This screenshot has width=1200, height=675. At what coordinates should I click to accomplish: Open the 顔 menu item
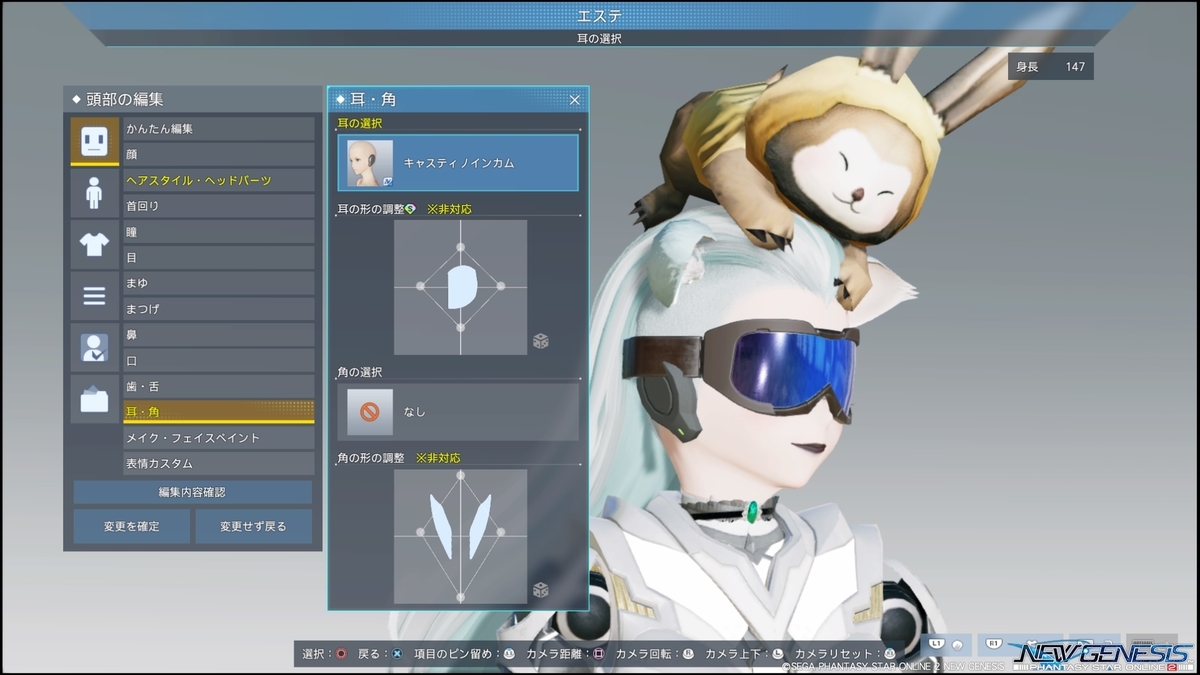[x=219, y=155]
